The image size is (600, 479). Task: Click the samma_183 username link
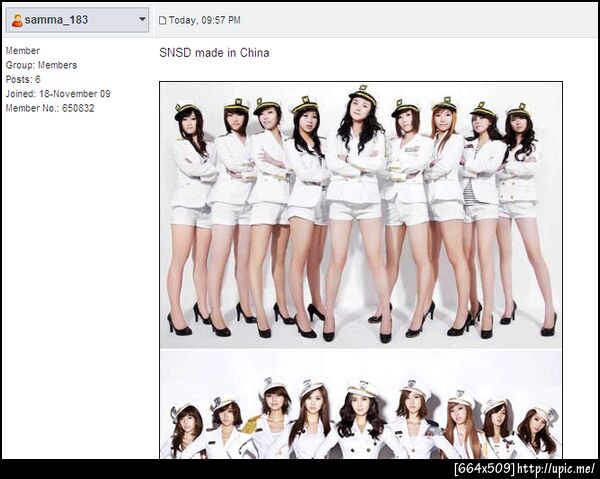(56, 20)
